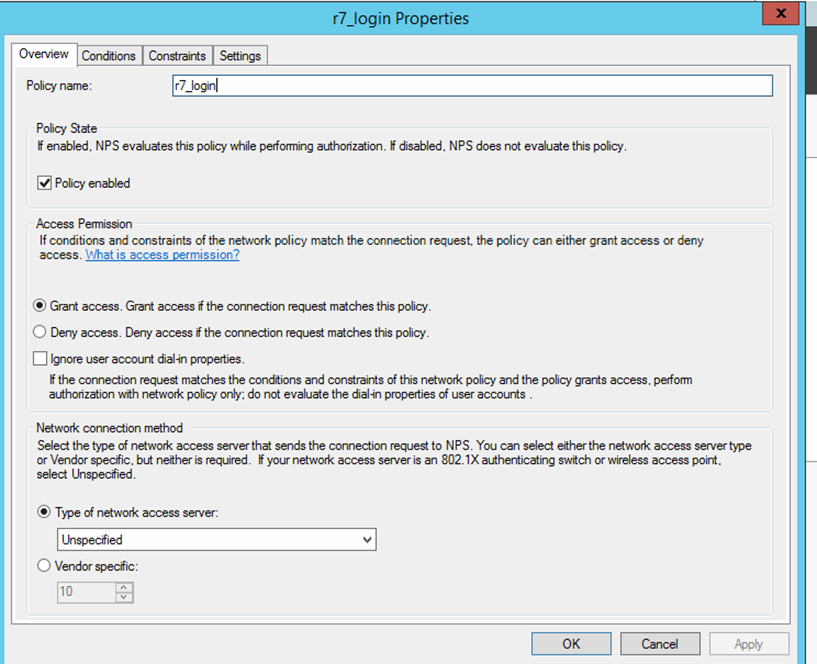Viewport: 817px width, 664px height.
Task: Confirm changes with the OK button
Action: pyautogui.click(x=571, y=644)
